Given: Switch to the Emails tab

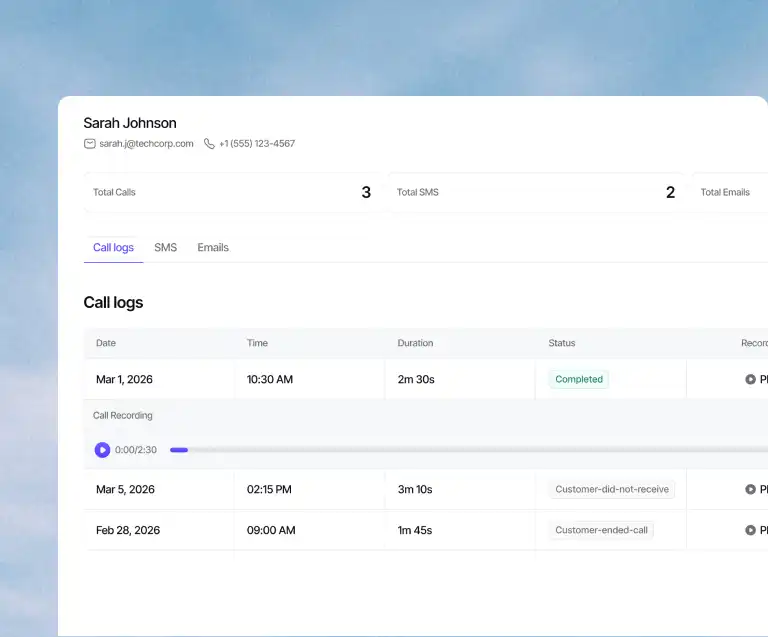Looking at the screenshot, I should pyautogui.click(x=213, y=248).
